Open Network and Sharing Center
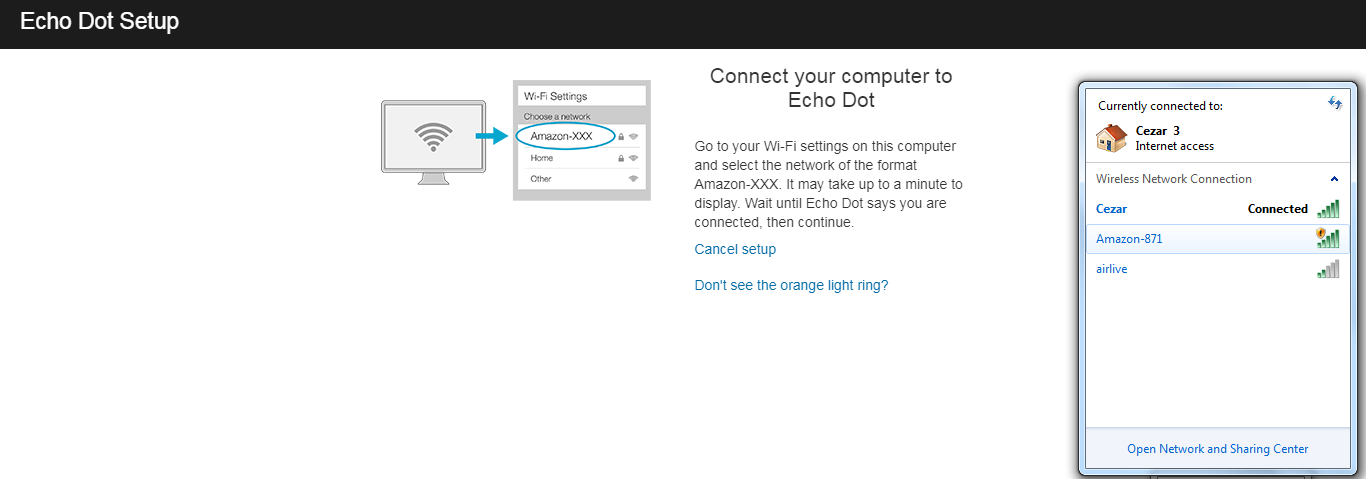 1217,449
